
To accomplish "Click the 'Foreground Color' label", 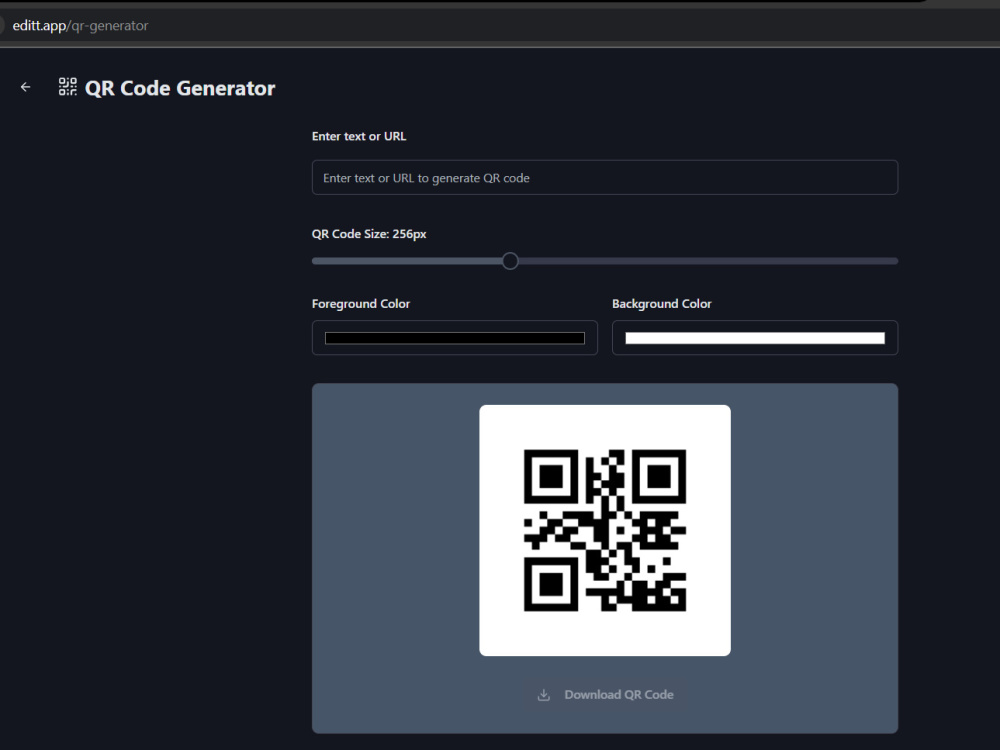I will pos(360,304).
